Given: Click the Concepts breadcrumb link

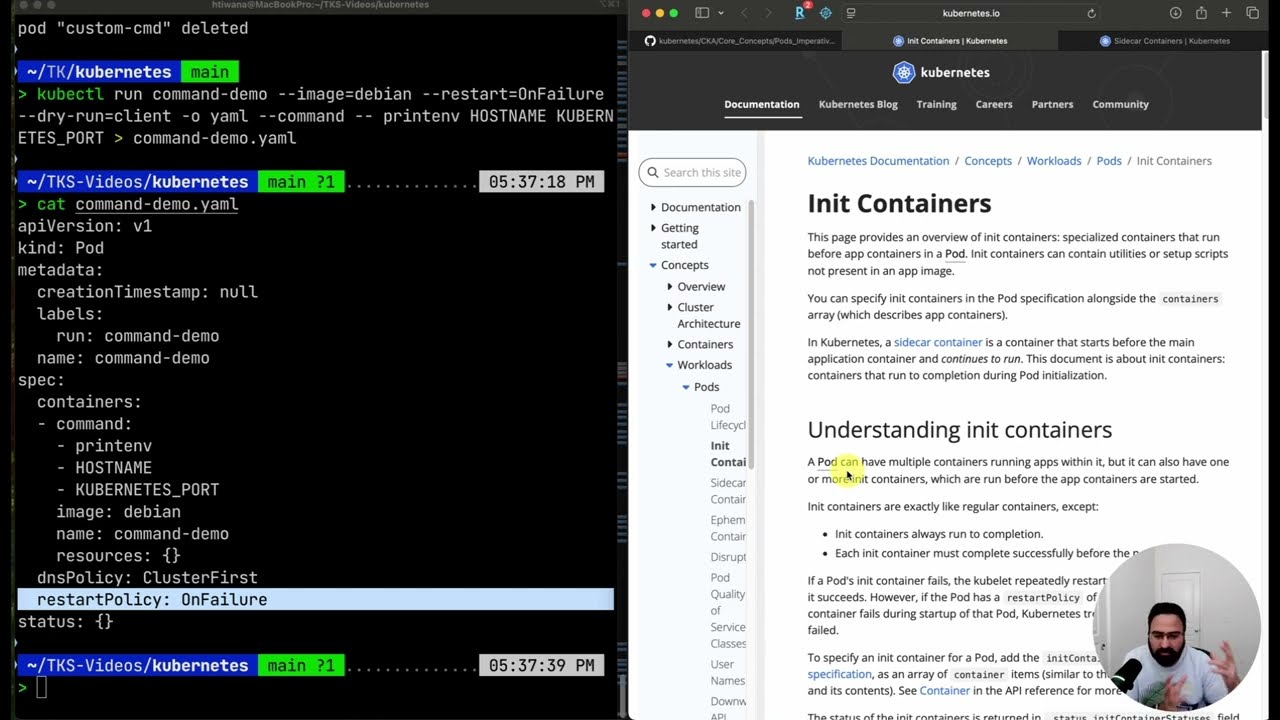Looking at the screenshot, I should pyautogui.click(x=988, y=161).
